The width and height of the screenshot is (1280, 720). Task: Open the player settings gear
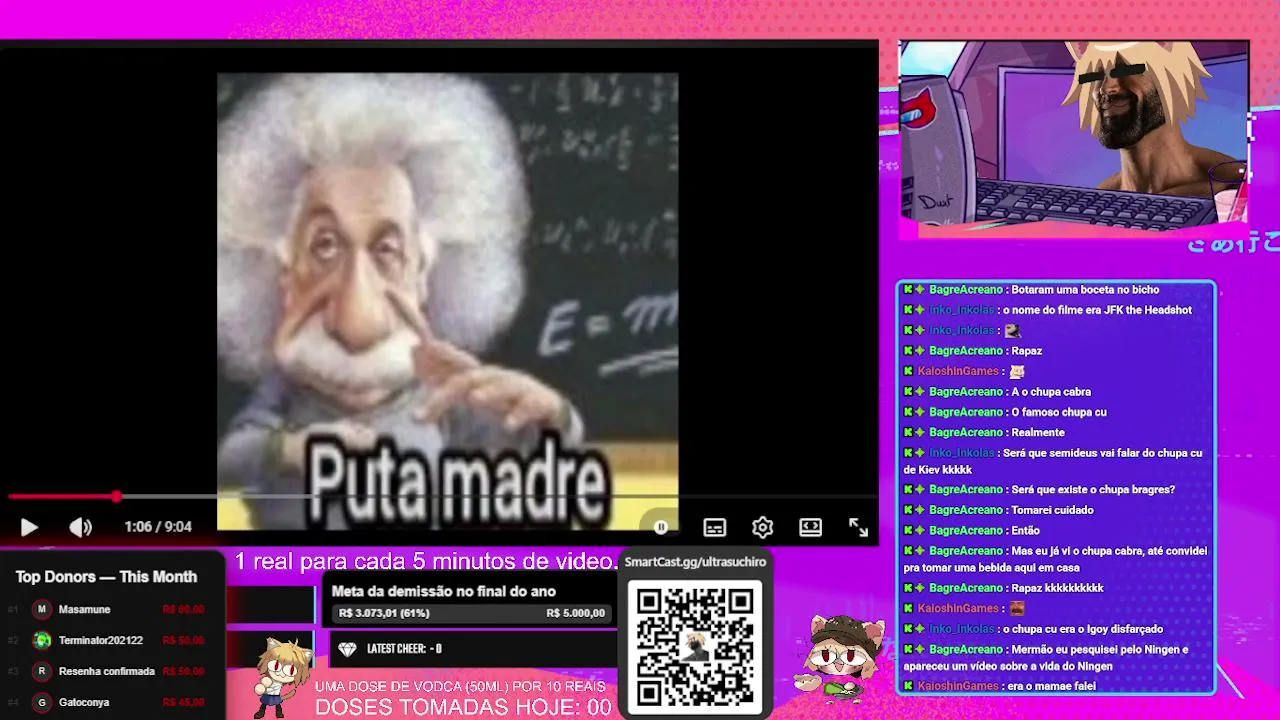(763, 527)
